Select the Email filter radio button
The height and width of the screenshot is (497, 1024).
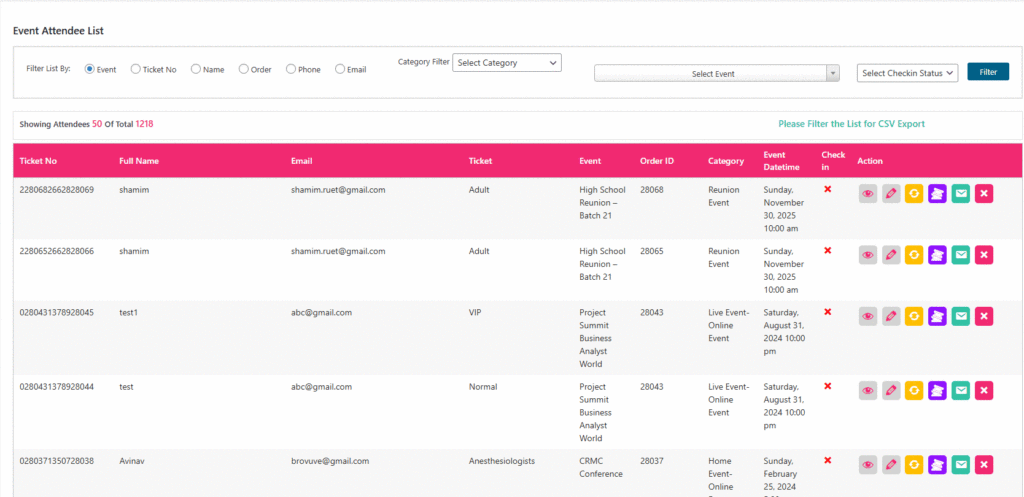340,69
